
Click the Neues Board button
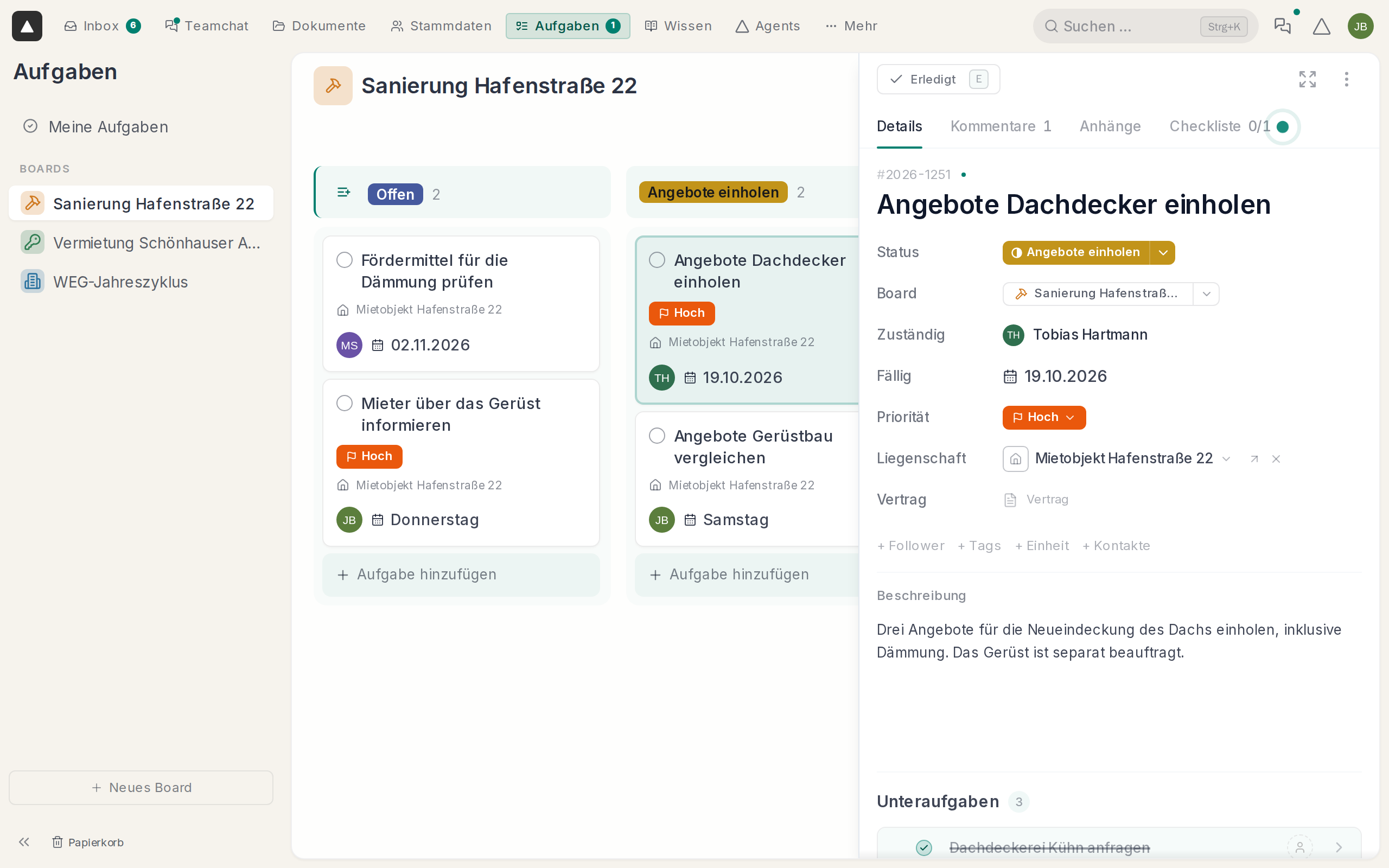[141, 788]
